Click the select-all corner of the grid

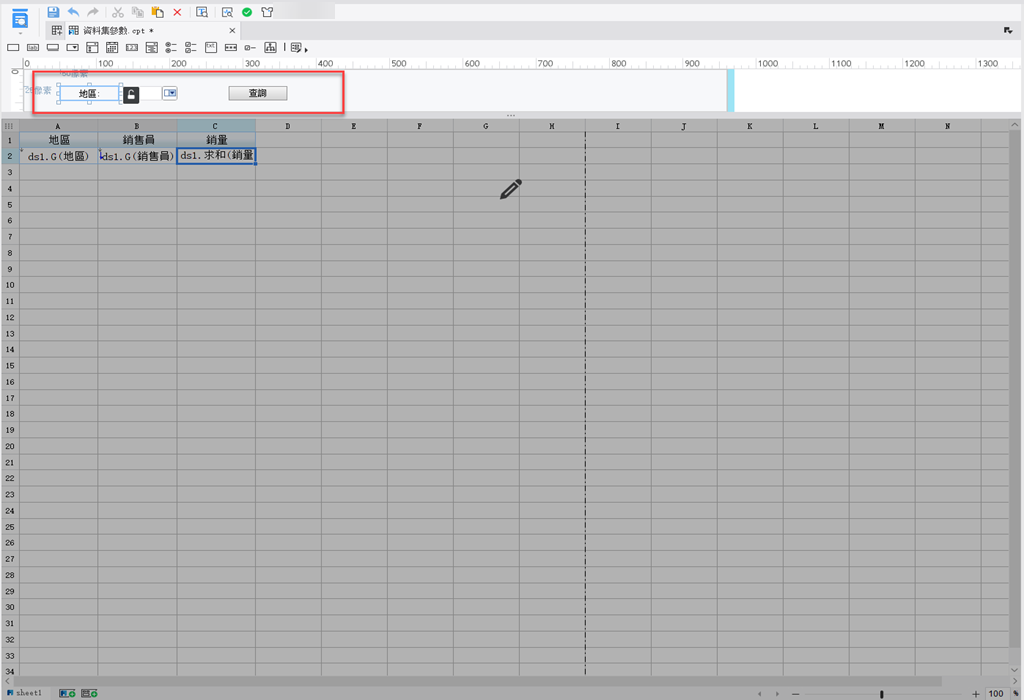point(10,125)
